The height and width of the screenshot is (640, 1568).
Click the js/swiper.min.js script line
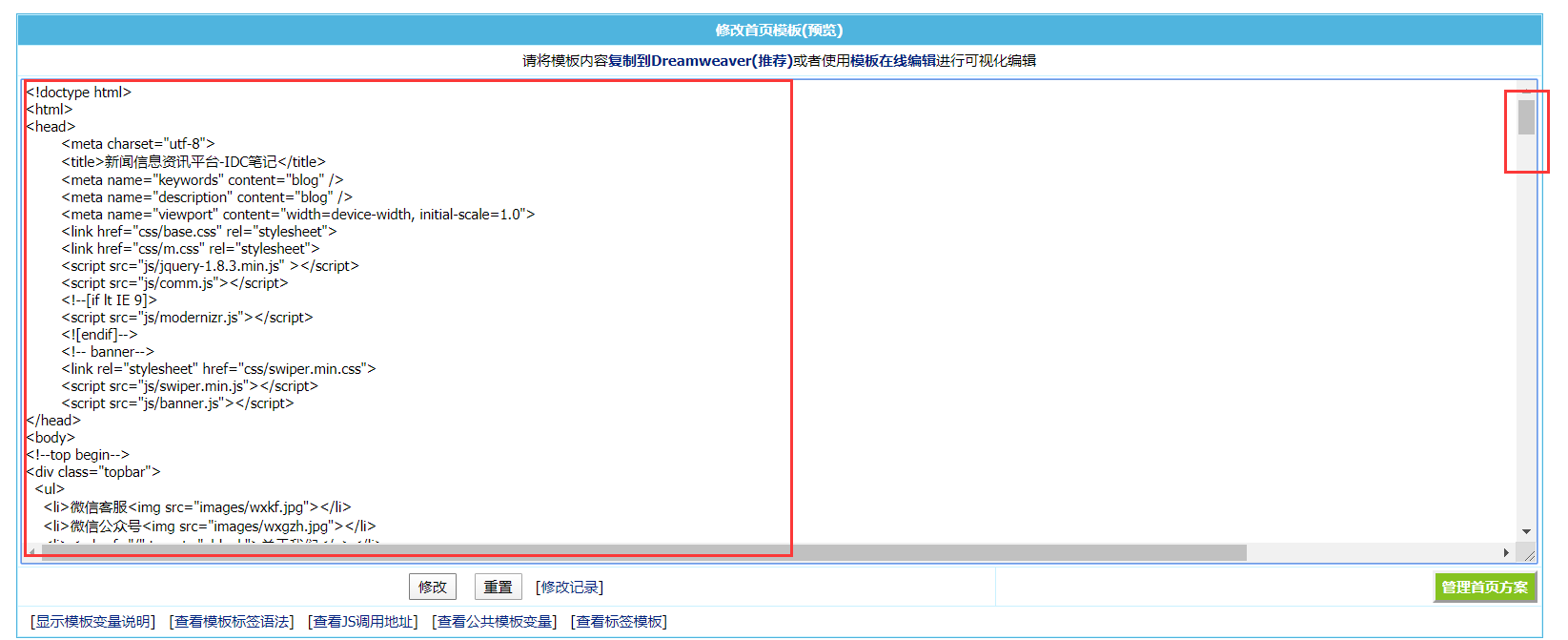point(190,386)
